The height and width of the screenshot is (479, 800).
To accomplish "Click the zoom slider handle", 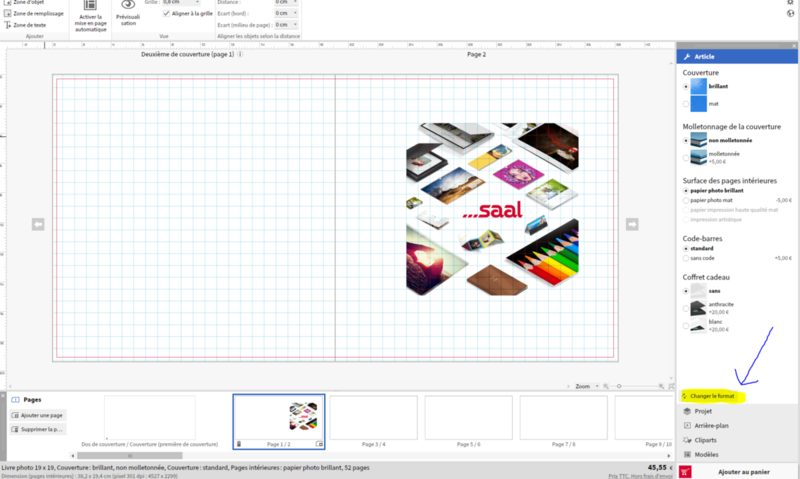I will coord(619,386).
